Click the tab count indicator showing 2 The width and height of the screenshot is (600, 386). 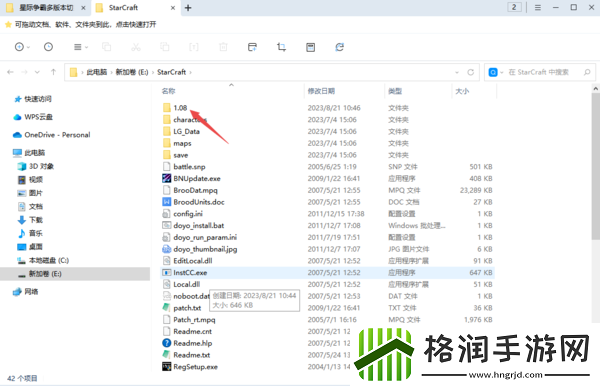coord(514,7)
